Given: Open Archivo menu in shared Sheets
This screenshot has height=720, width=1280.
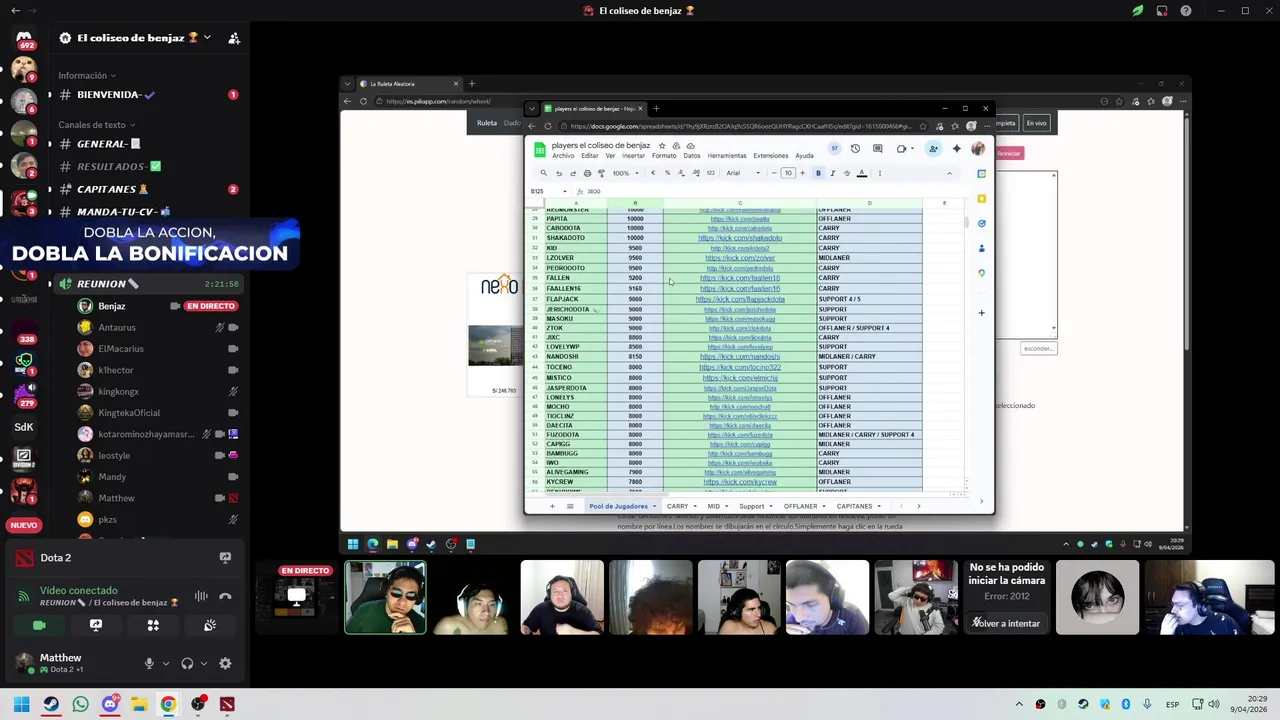Looking at the screenshot, I should pyautogui.click(x=563, y=156).
